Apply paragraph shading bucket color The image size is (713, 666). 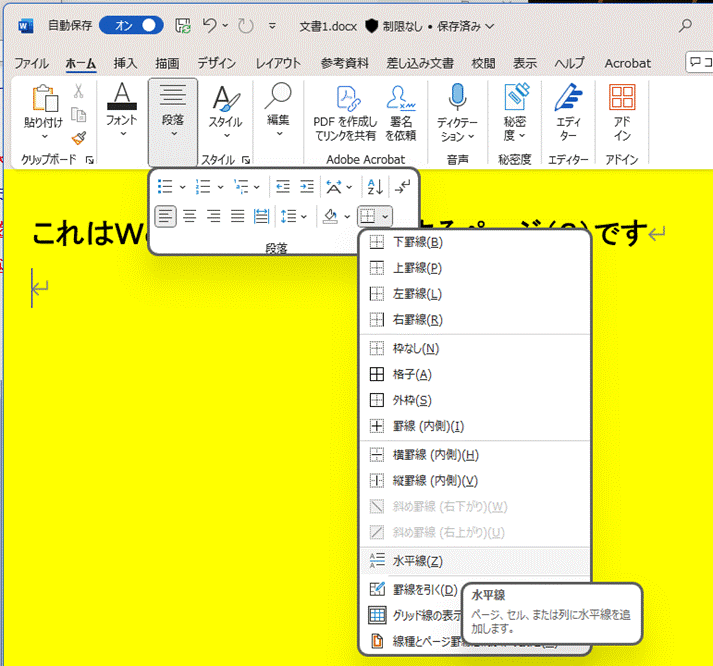331,216
